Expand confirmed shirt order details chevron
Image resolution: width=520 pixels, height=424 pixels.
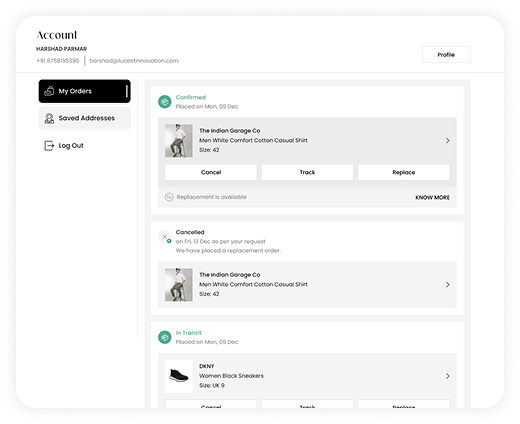448,141
